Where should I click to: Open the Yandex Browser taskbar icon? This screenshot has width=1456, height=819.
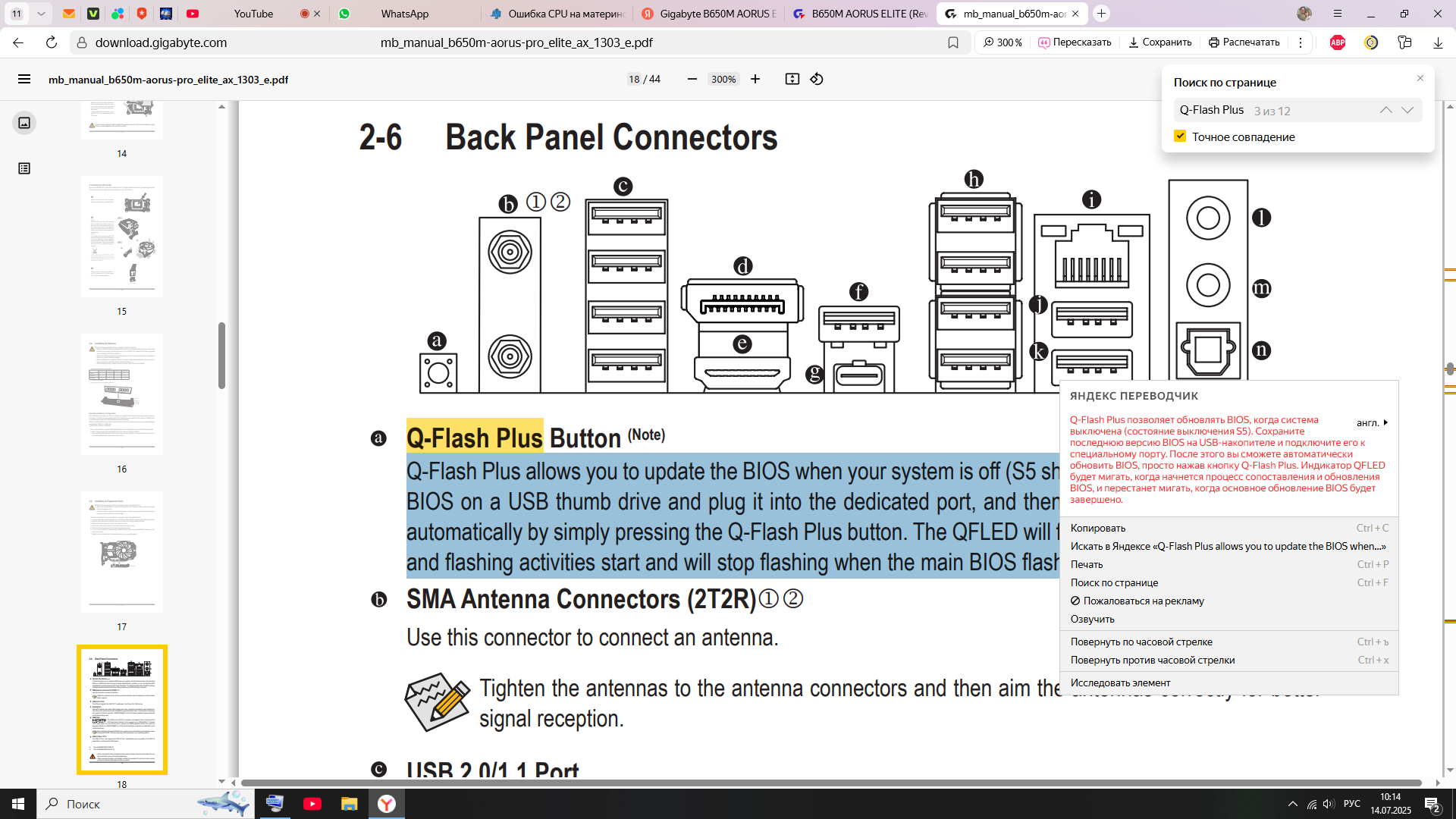387,804
